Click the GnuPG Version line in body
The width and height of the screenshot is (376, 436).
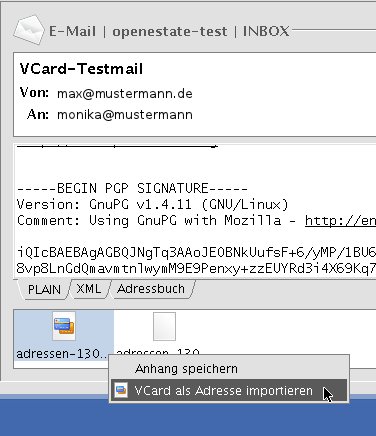(x=152, y=204)
